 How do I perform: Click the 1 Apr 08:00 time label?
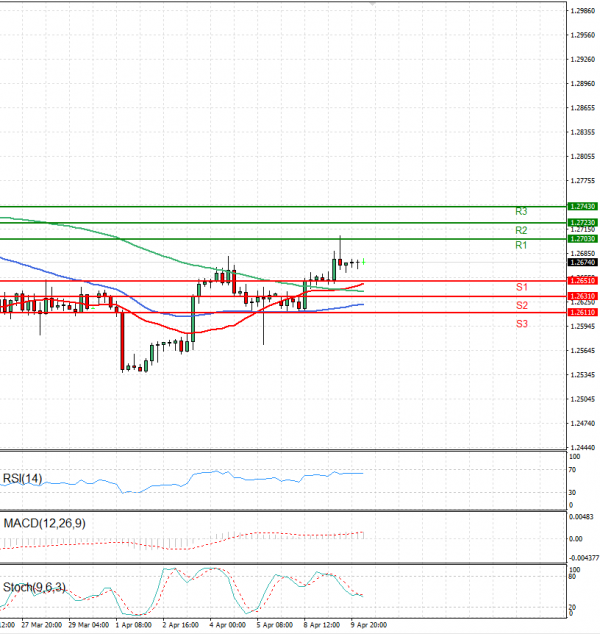(134, 625)
